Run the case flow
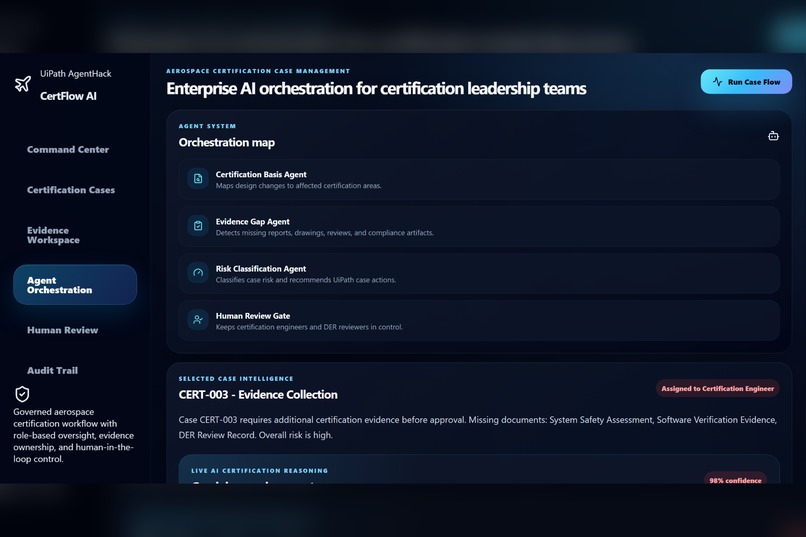This screenshot has height=537, width=806. [x=746, y=82]
